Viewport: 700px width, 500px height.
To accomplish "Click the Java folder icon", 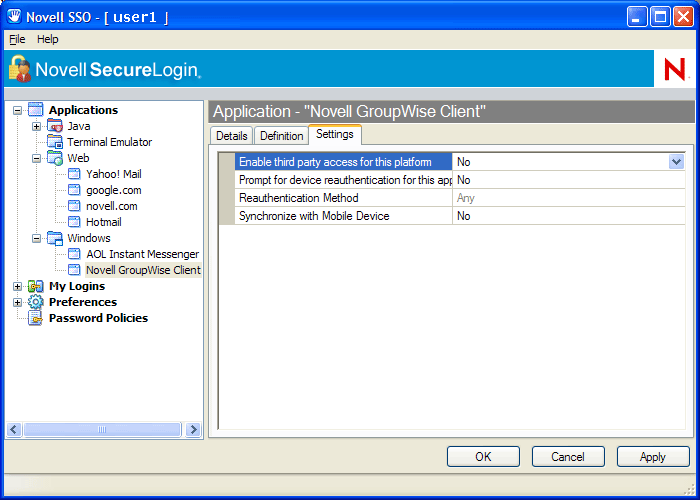I will [x=55, y=126].
